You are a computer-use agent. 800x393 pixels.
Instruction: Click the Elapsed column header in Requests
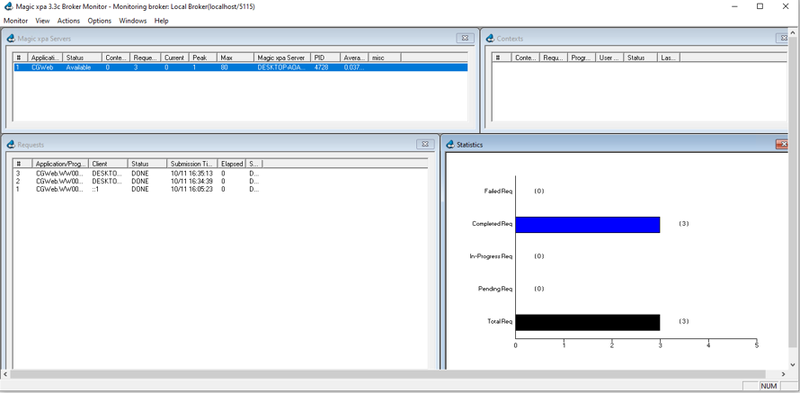(x=231, y=164)
